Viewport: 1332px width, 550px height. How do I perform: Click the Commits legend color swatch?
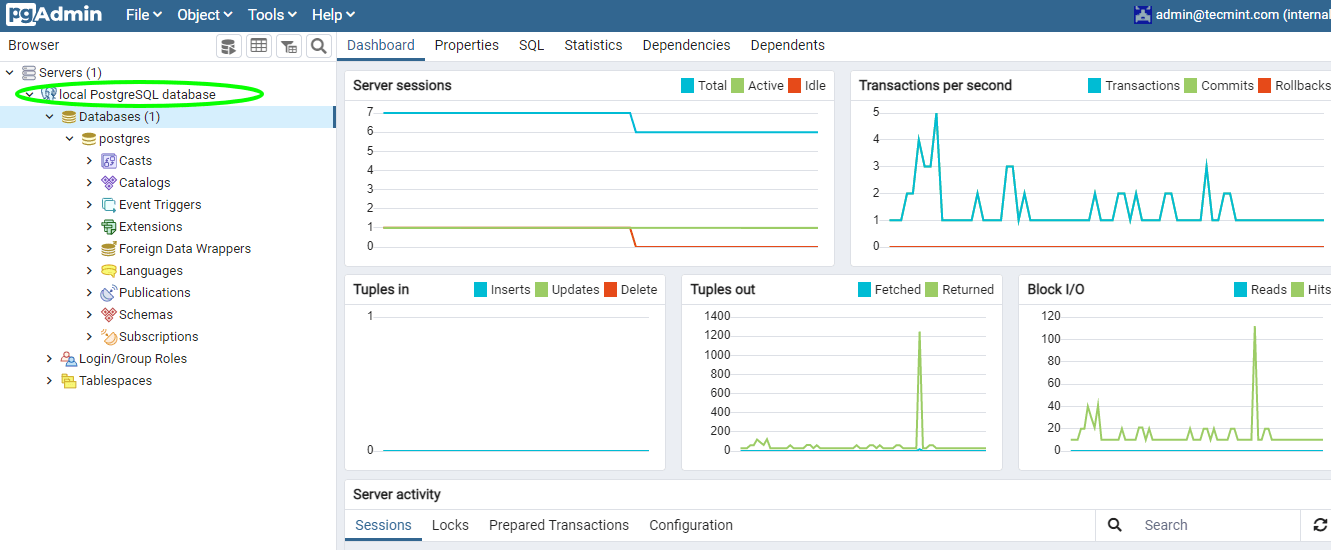[x=1191, y=86]
